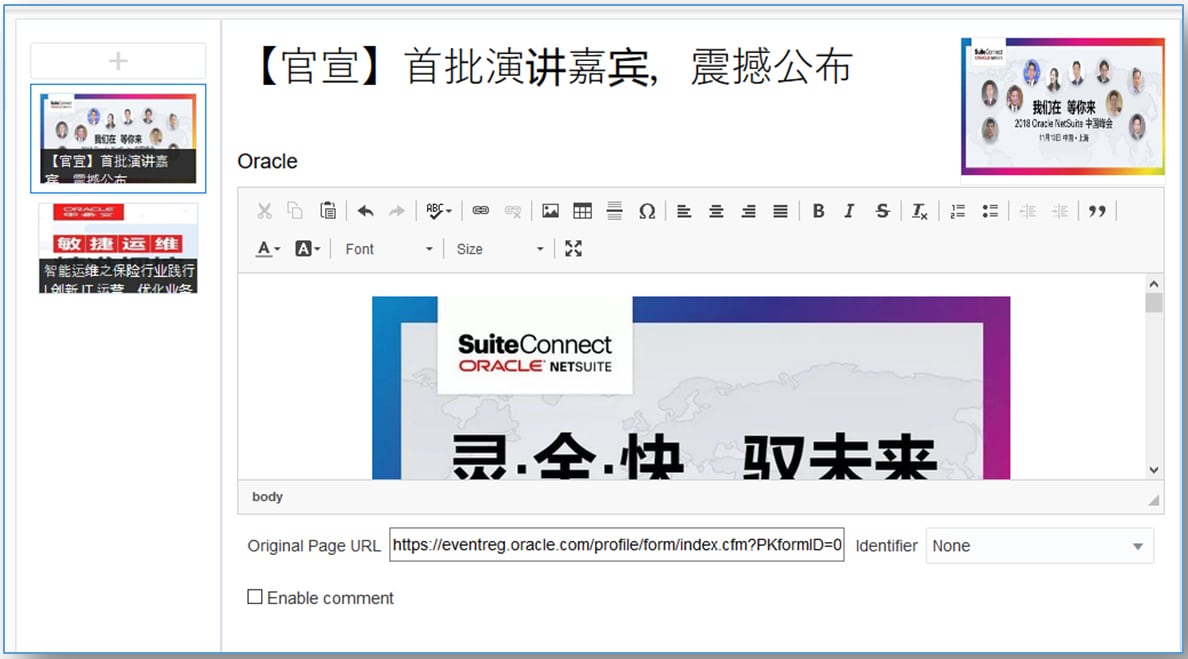Click the editor vertical scrollbar thumb
Screen dimensions: 1188x659
click(x=1153, y=302)
